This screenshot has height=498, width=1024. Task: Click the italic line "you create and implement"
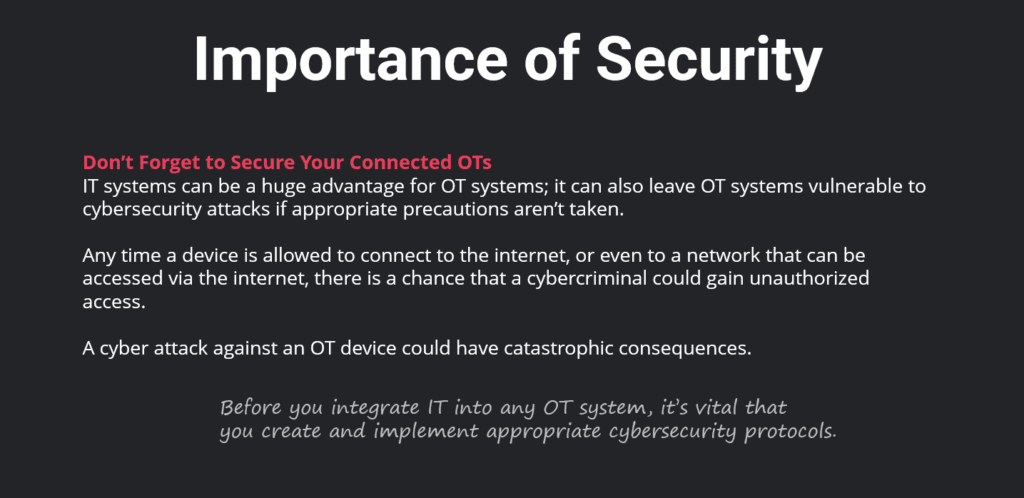(528, 432)
